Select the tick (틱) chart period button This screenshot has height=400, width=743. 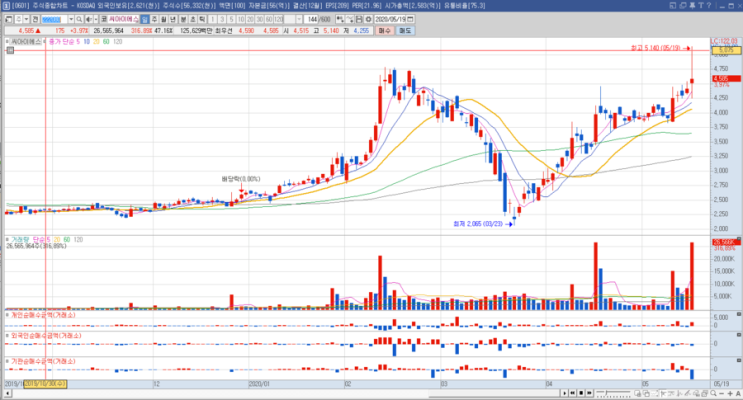(x=202, y=19)
